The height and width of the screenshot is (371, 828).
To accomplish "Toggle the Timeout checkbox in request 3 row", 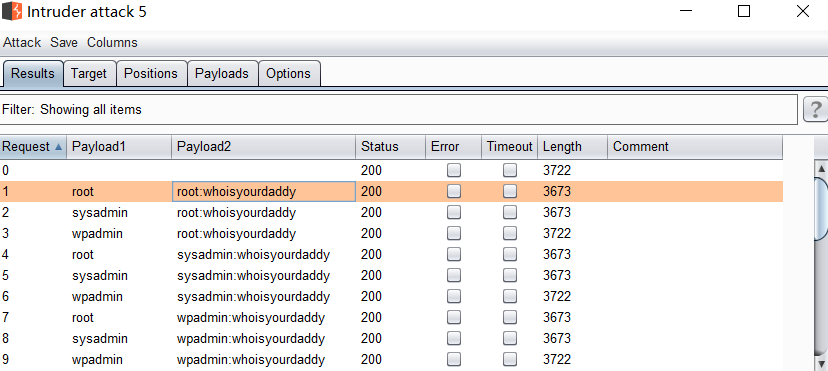I will pyautogui.click(x=510, y=233).
